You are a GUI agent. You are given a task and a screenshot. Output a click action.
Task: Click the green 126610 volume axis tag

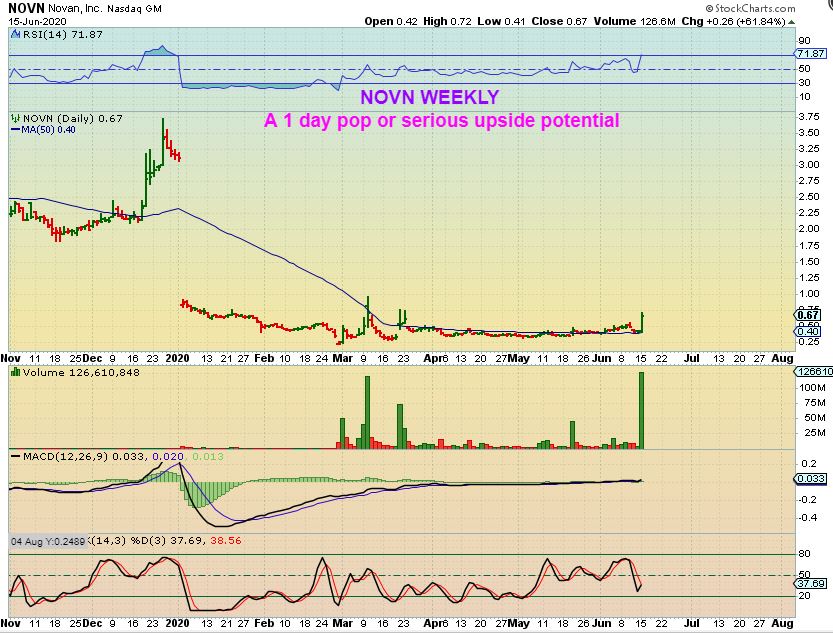pyautogui.click(x=810, y=372)
